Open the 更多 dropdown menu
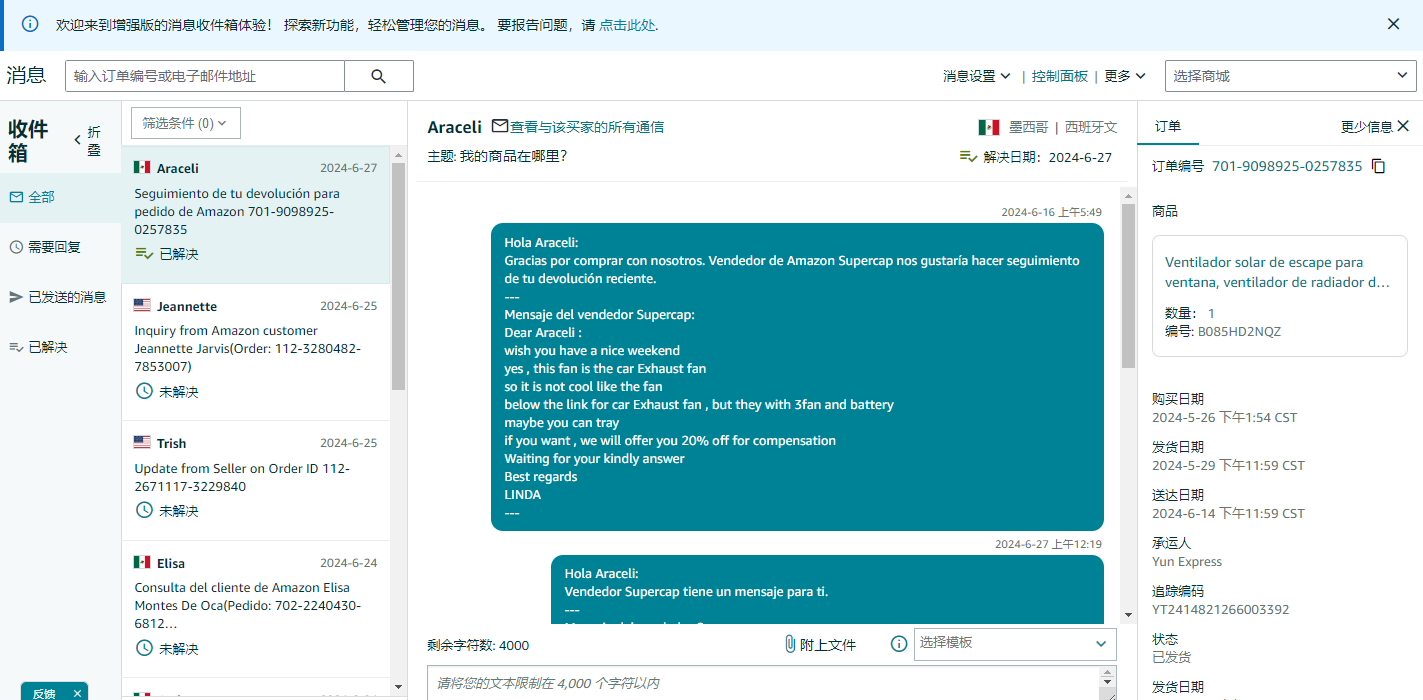 pos(1124,76)
